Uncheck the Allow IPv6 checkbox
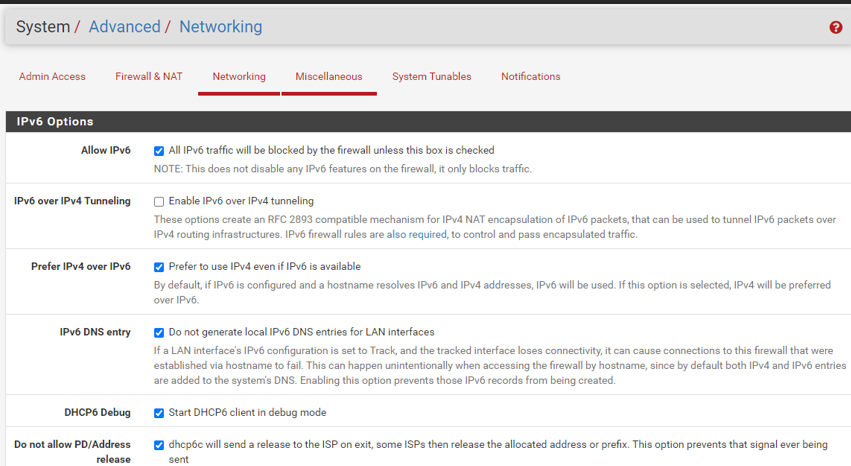 [x=158, y=151]
